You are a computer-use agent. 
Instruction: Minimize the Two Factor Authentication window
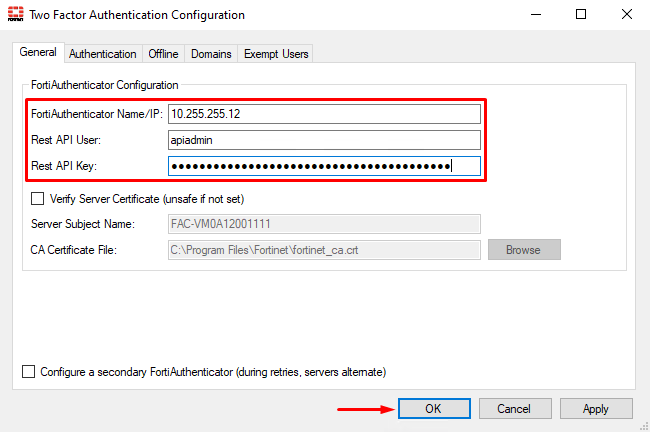point(536,15)
